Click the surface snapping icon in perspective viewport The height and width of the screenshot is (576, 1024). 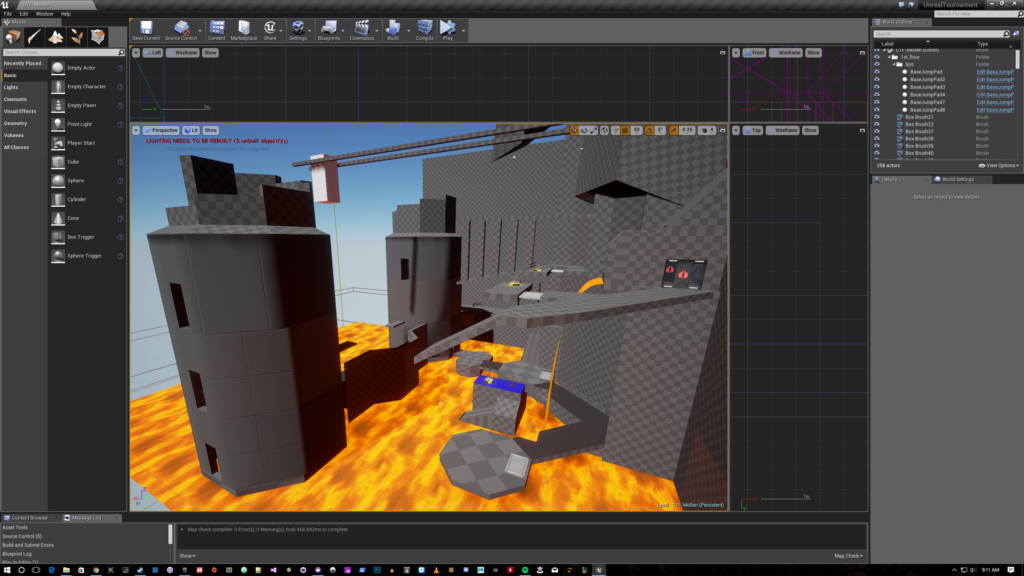[615, 131]
